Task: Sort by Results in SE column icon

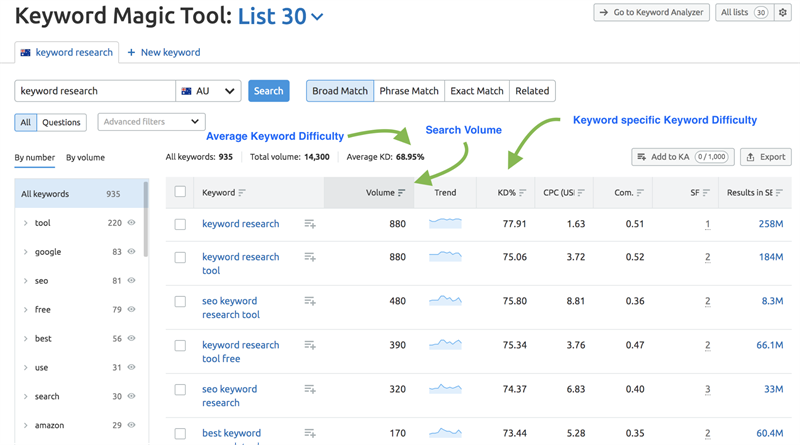Action: pos(779,192)
